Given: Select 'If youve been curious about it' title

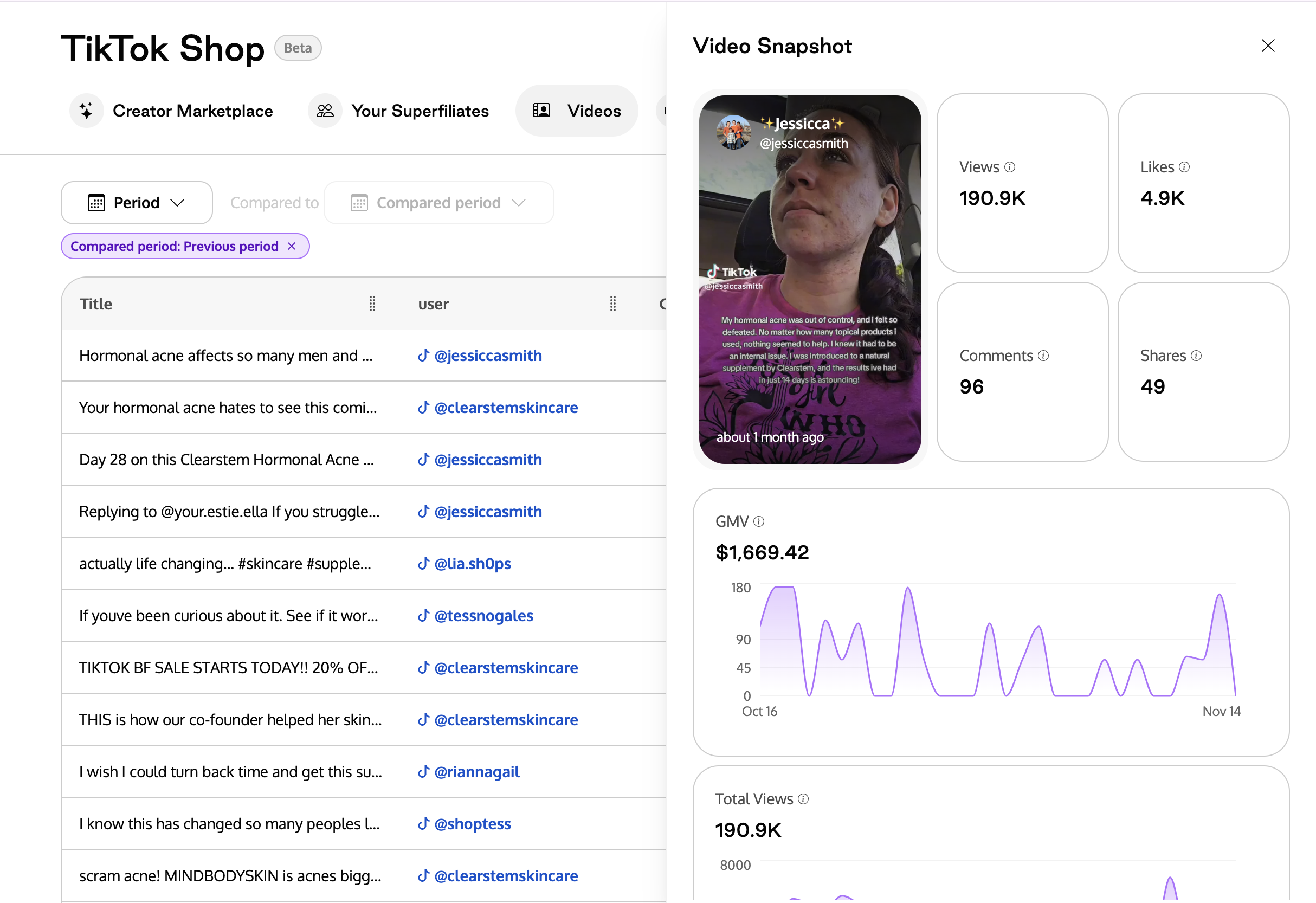Looking at the screenshot, I should (x=228, y=616).
